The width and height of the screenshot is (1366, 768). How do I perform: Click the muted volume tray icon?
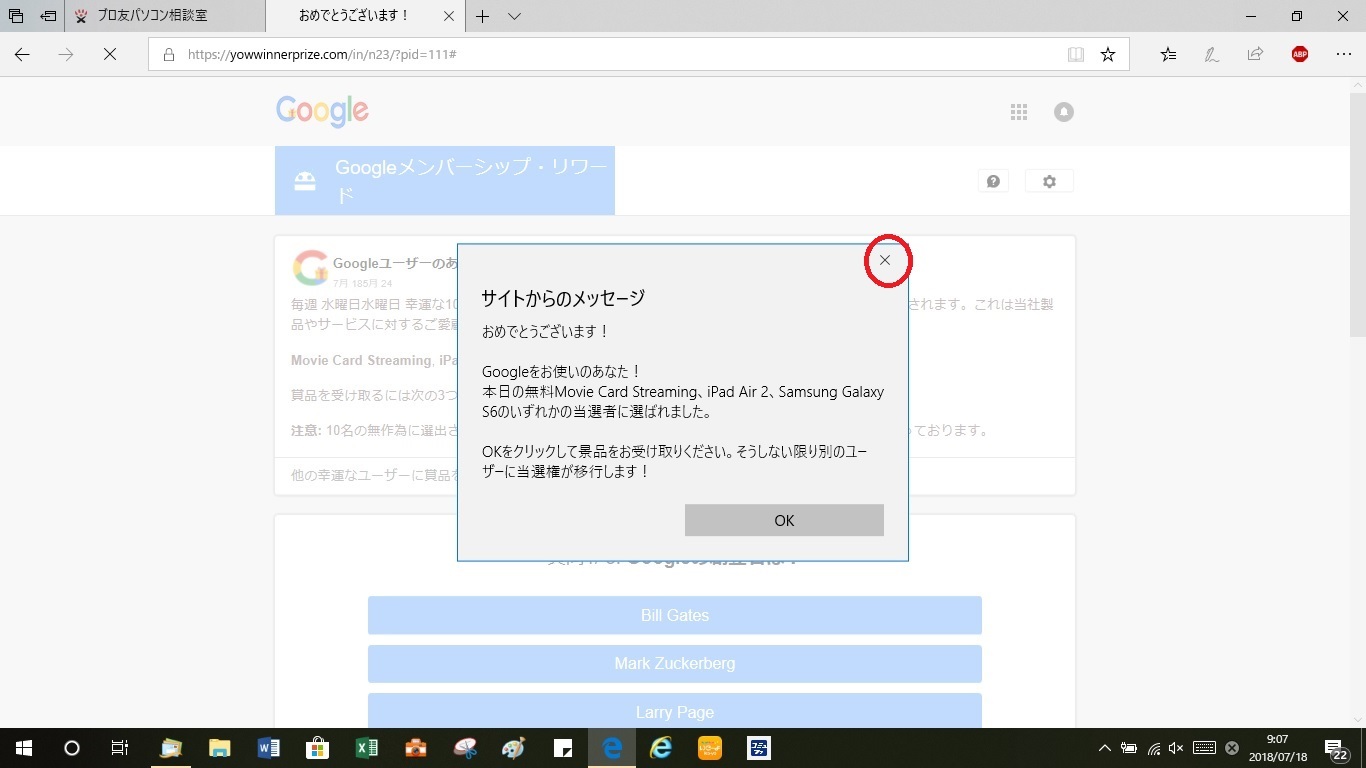click(1176, 748)
